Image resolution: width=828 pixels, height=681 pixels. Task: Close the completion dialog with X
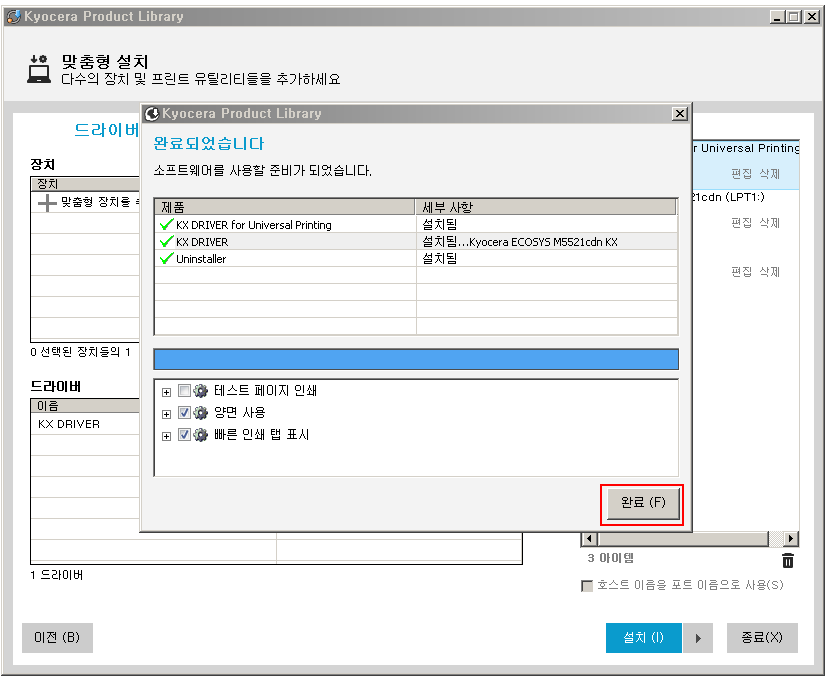click(x=680, y=114)
